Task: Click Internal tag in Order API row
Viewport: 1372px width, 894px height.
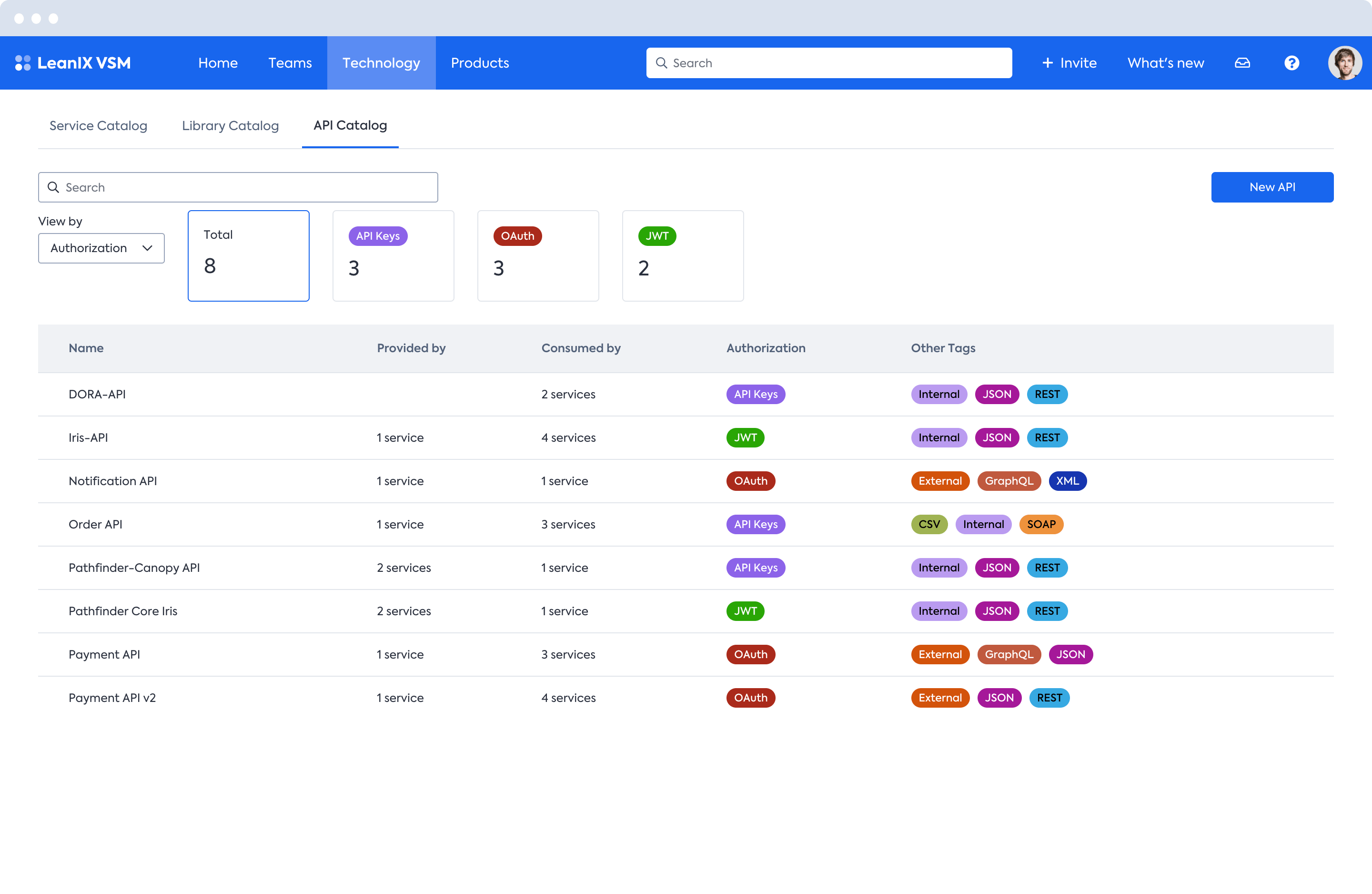Action: [x=983, y=524]
